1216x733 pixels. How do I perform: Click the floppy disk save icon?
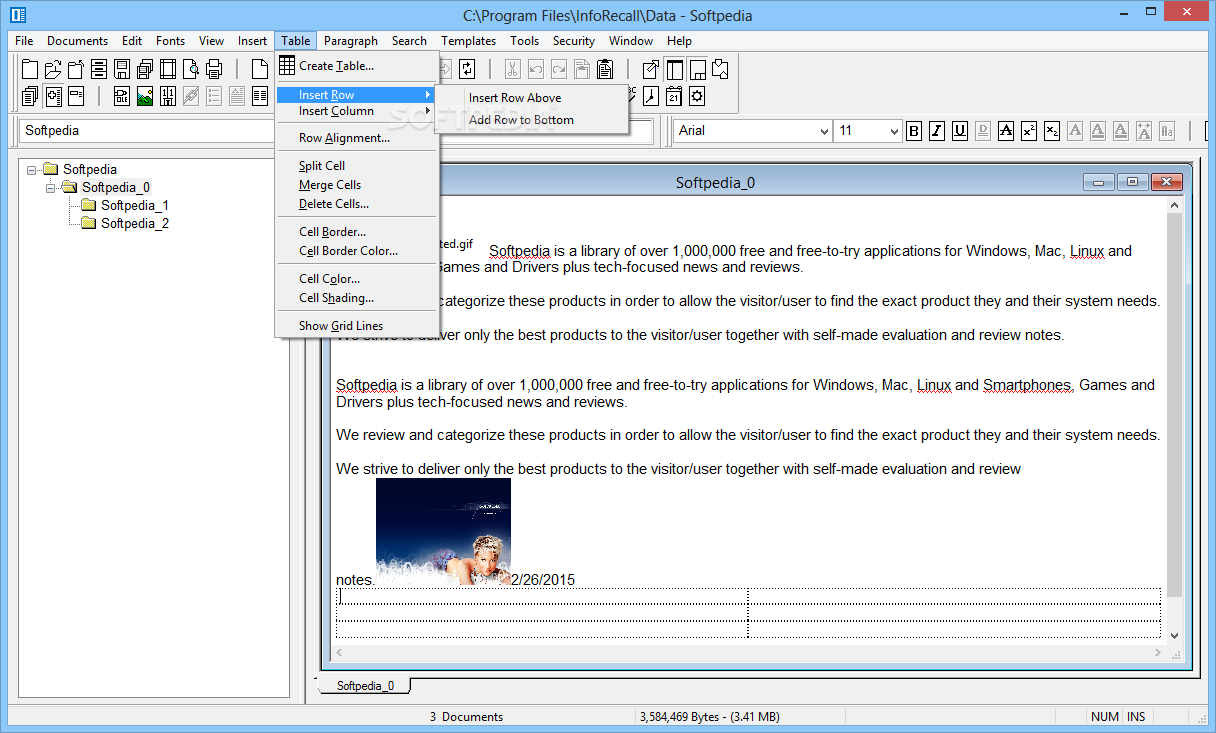tap(122, 69)
